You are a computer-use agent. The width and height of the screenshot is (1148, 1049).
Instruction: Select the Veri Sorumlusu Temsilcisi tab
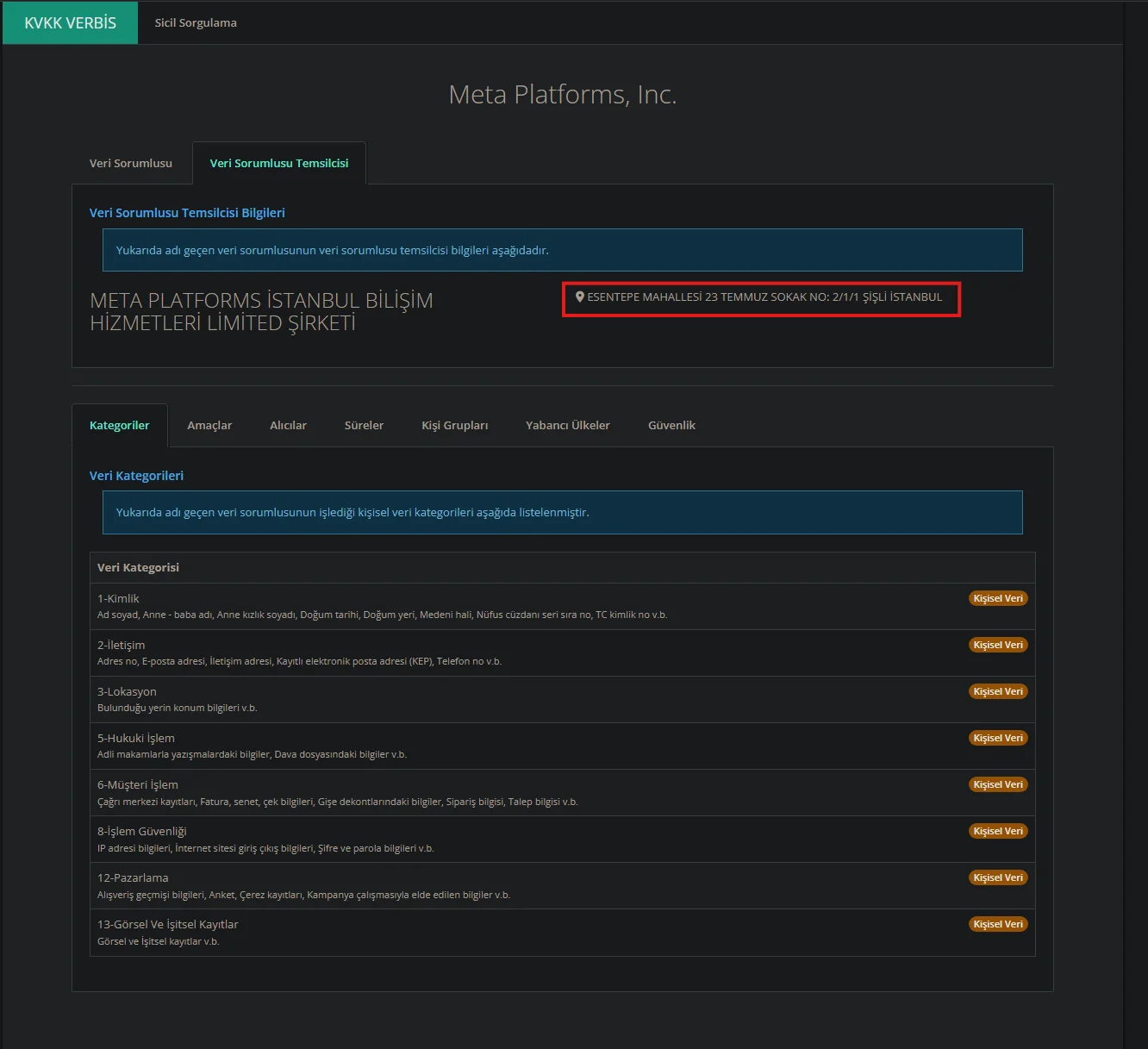[279, 163]
